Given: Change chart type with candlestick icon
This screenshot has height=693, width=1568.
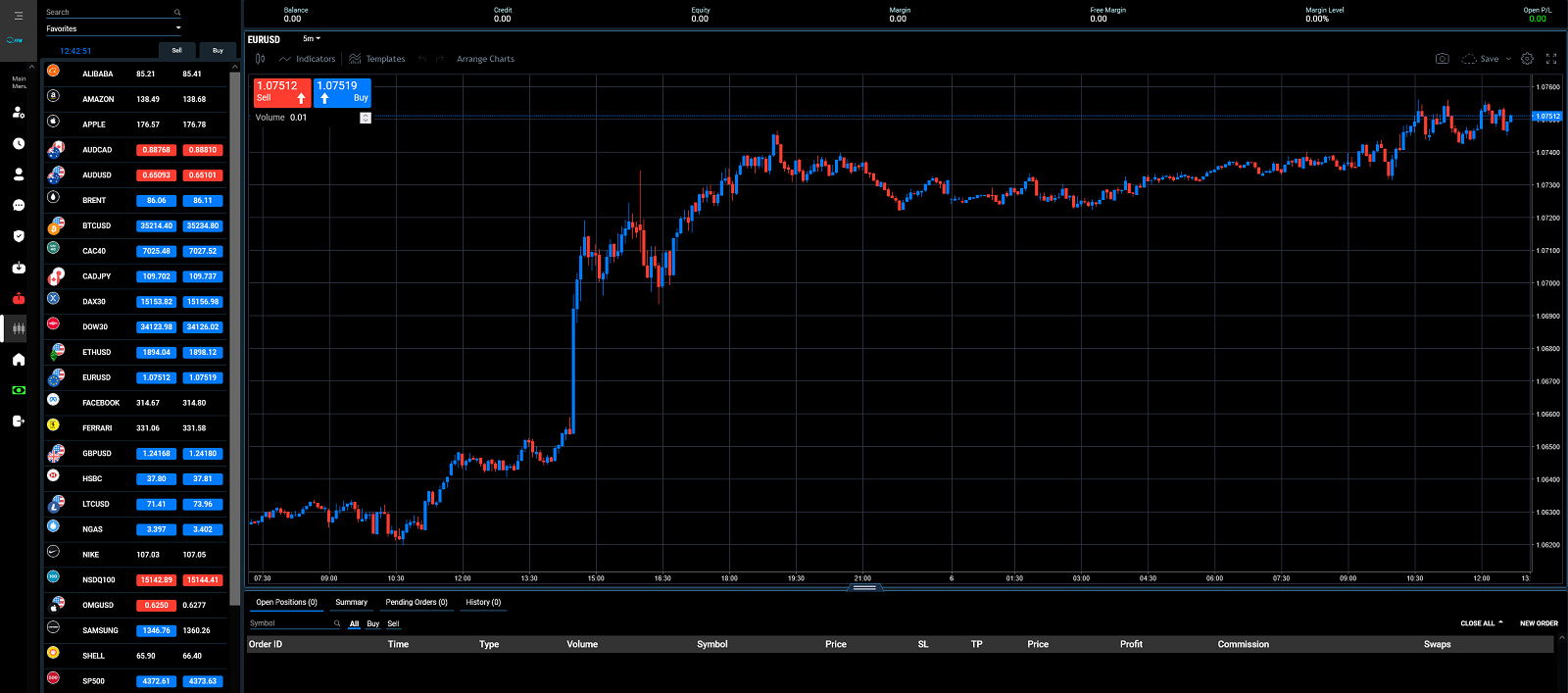Looking at the screenshot, I should pos(261,59).
